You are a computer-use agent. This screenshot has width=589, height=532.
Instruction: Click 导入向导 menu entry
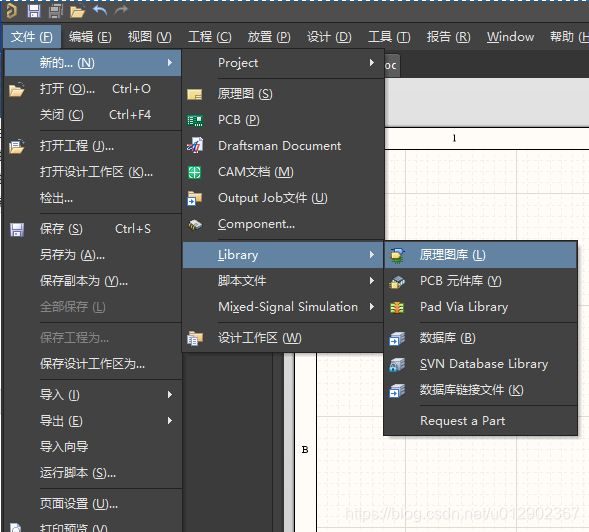[x=93, y=447]
